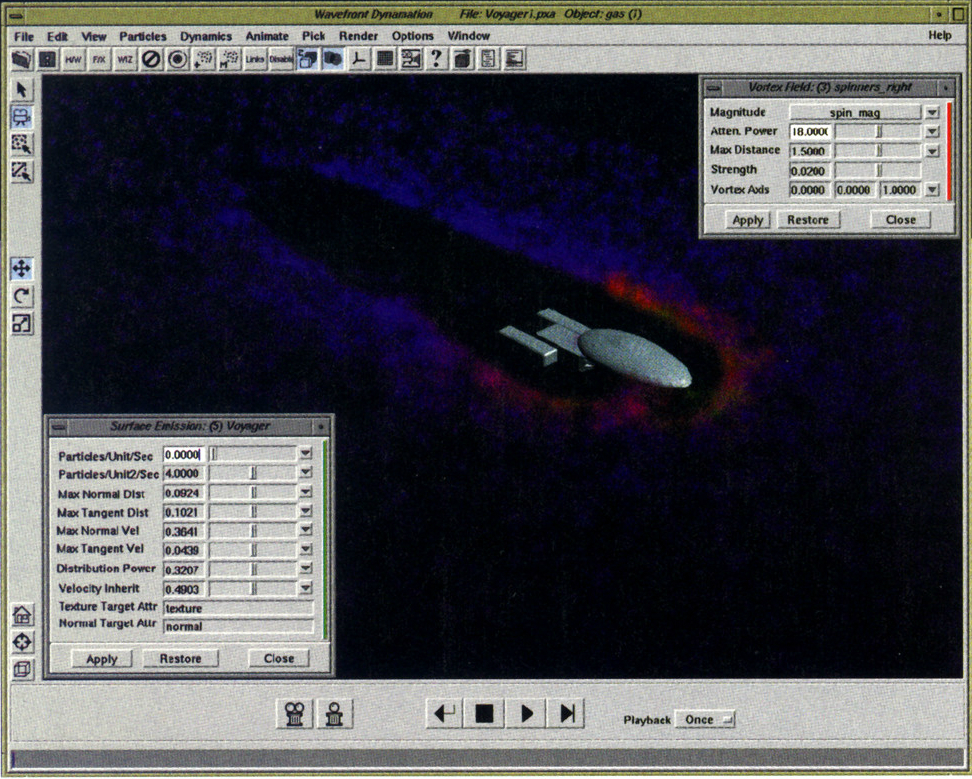Click Apply in Surface Emission panel
Image resolution: width=972 pixels, height=779 pixels.
[x=101, y=659]
